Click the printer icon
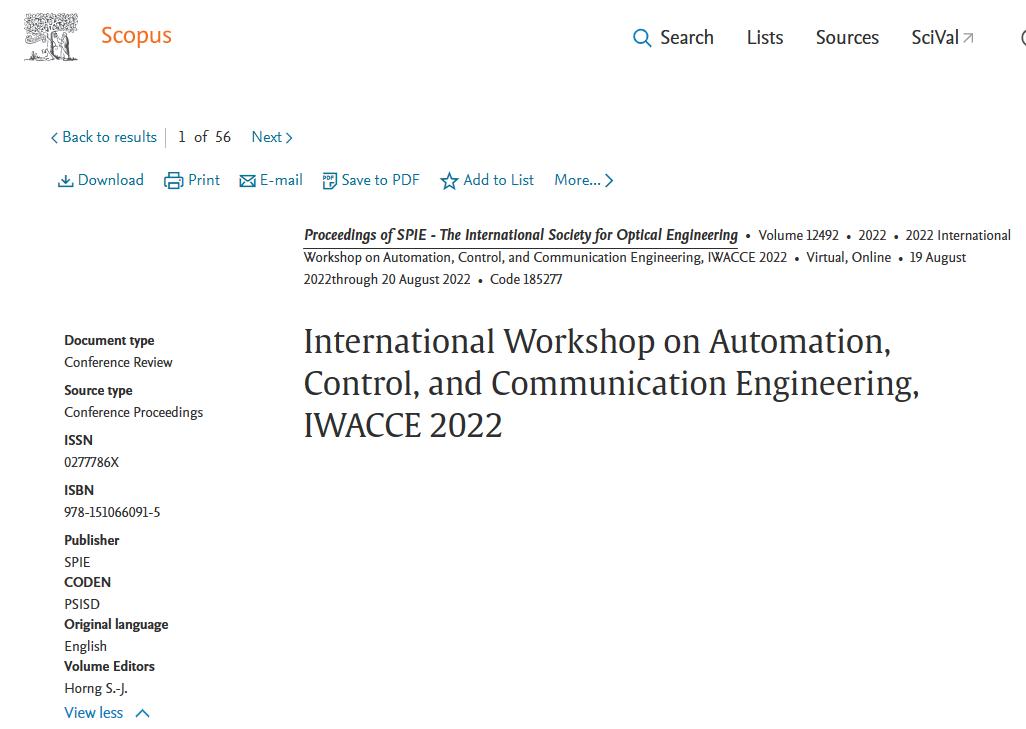Image resolution: width=1026 pixels, height=729 pixels. (x=174, y=181)
